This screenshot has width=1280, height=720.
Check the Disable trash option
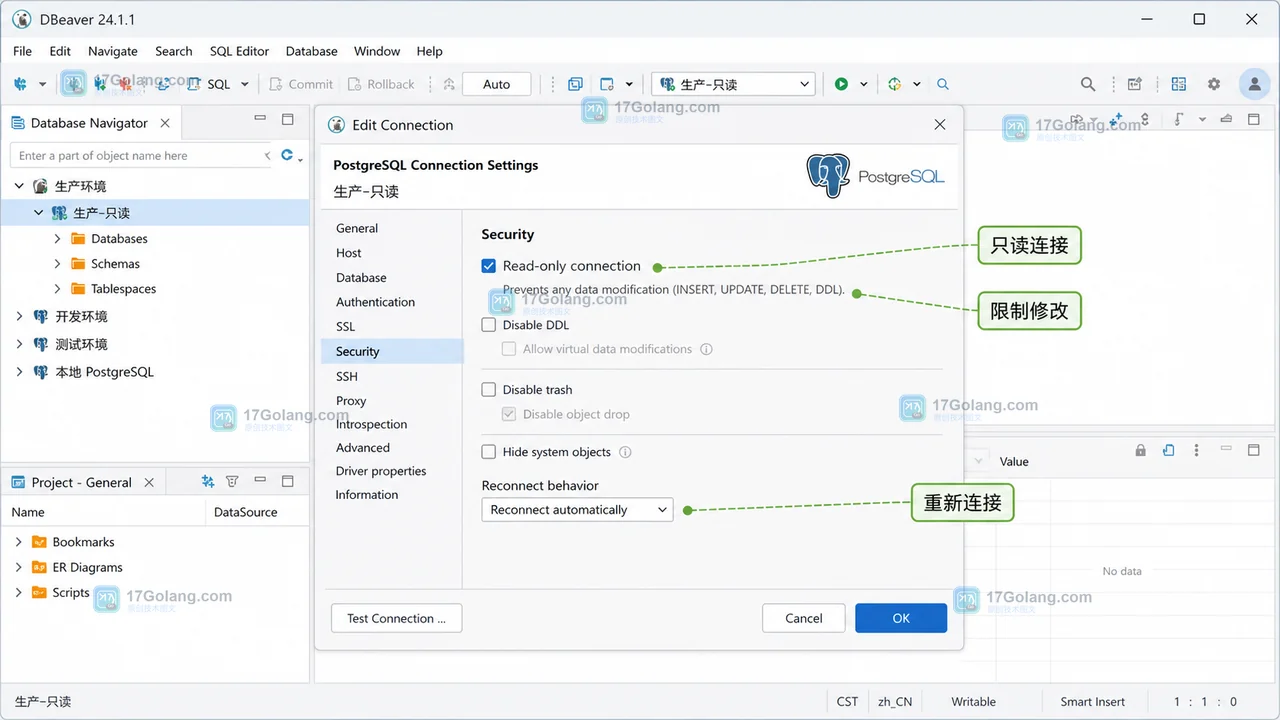point(489,390)
